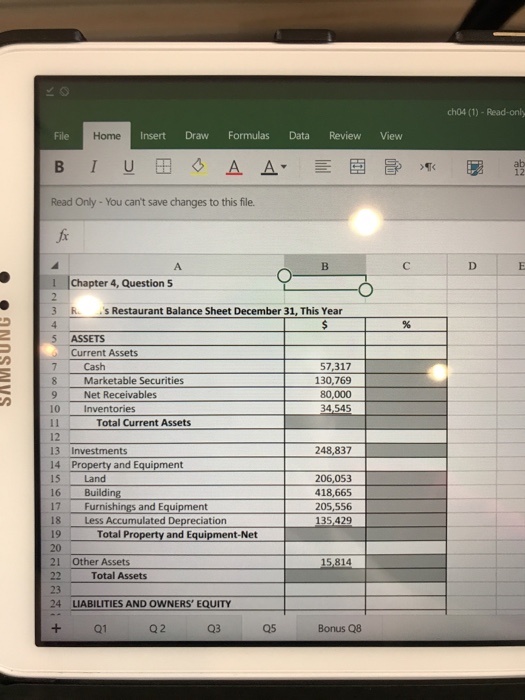Open the Formulas ribbon tab
Screen dimensions: 525x700
pyautogui.click(x=249, y=136)
